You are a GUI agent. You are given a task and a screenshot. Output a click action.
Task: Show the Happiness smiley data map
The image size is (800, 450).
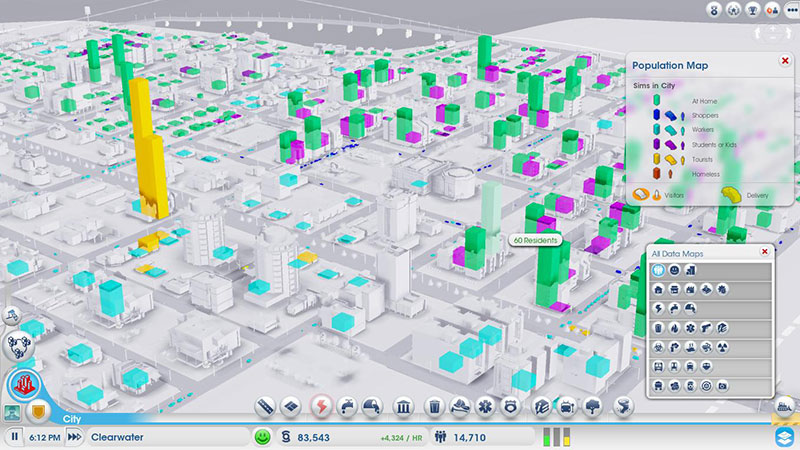[x=674, y=270]
